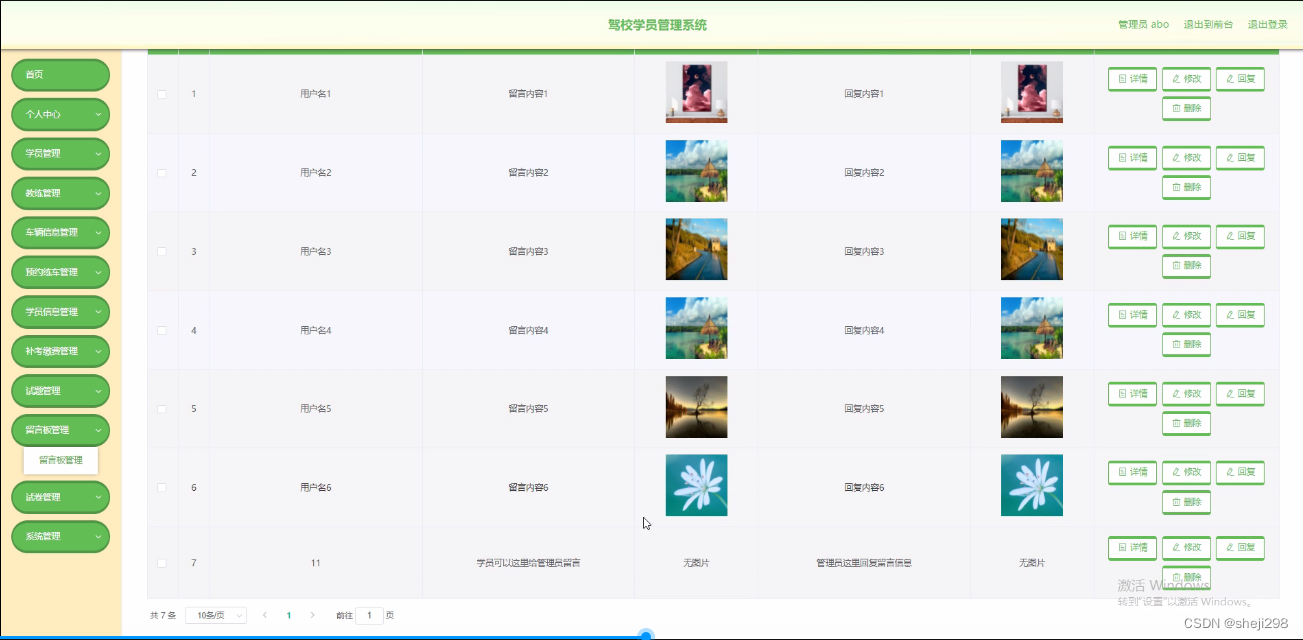Reply to 留言内容3 with the 回复 icon
The height and width of the screenshot is (640, 1303).
click(x=1240, y=236)
